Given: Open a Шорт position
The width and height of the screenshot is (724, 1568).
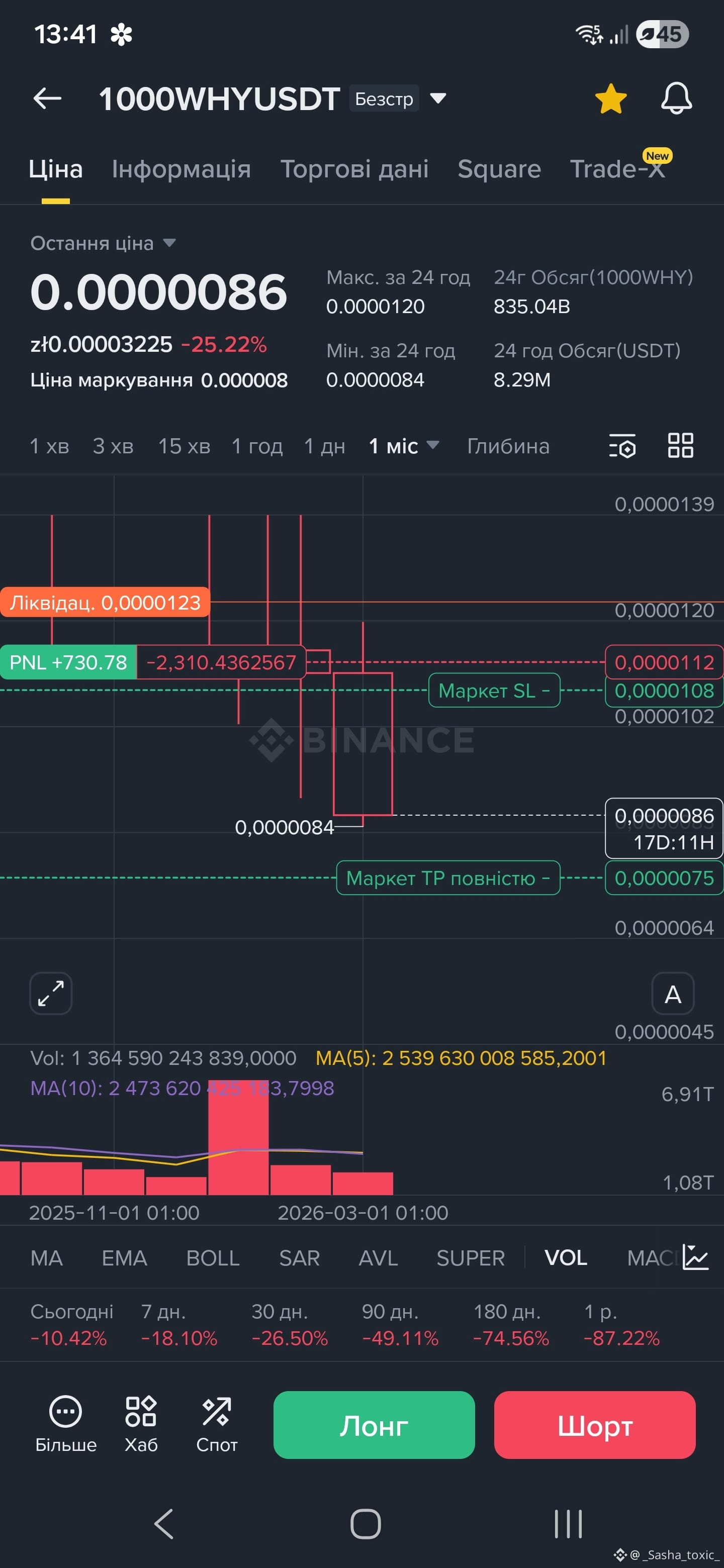Looking at the screenshot, I should (595, 1425).
